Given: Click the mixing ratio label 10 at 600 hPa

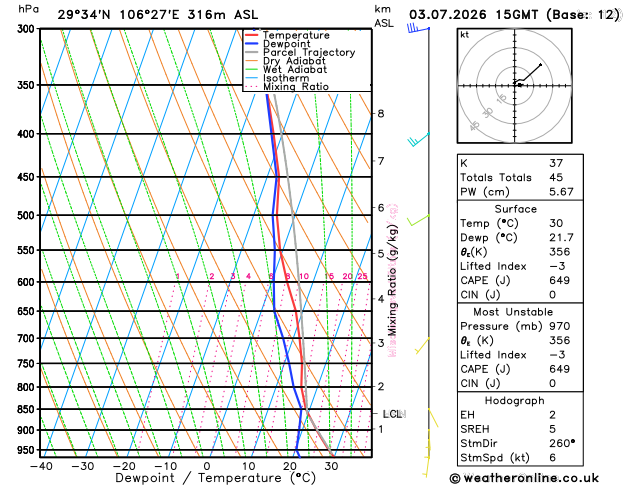Looking at the screenshot, I should click(x=304, y=276).
